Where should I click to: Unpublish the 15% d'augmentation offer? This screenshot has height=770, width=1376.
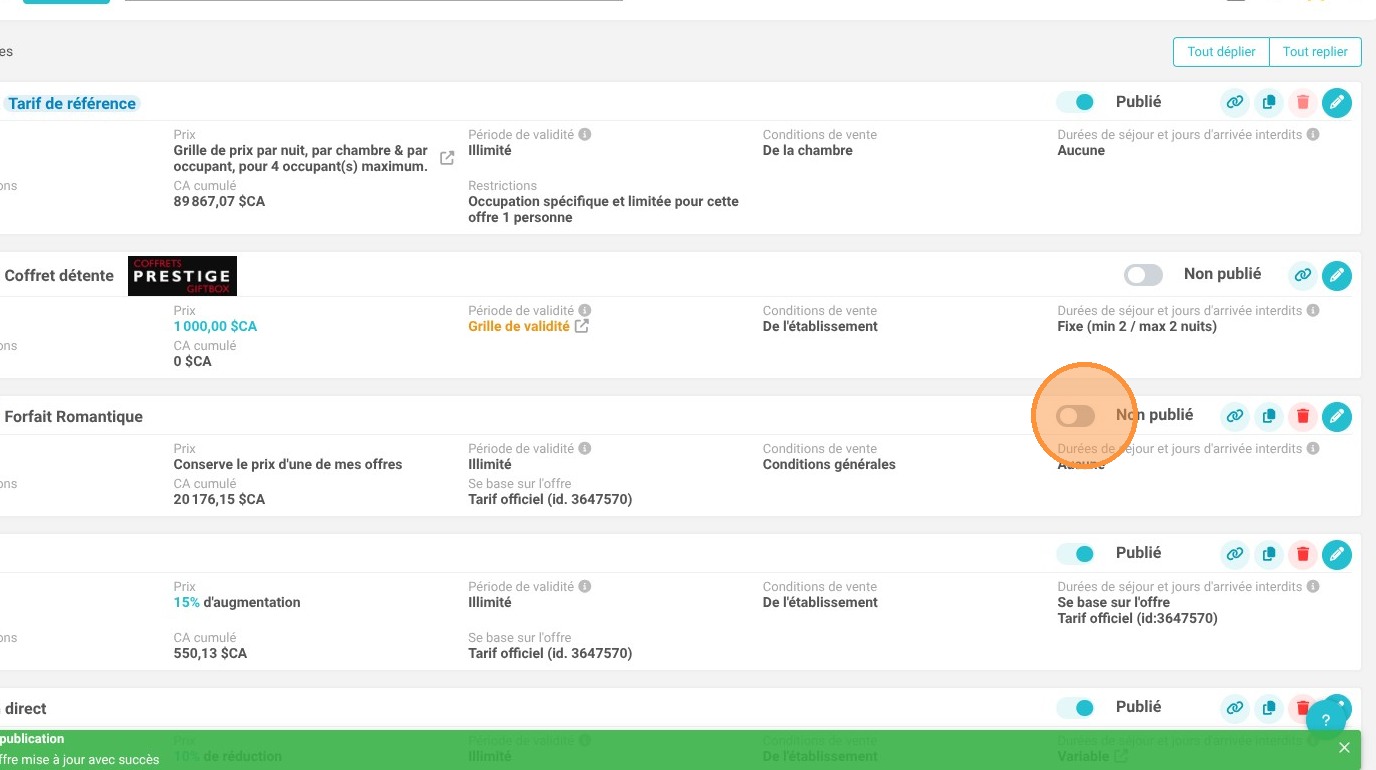[1076, 553]
